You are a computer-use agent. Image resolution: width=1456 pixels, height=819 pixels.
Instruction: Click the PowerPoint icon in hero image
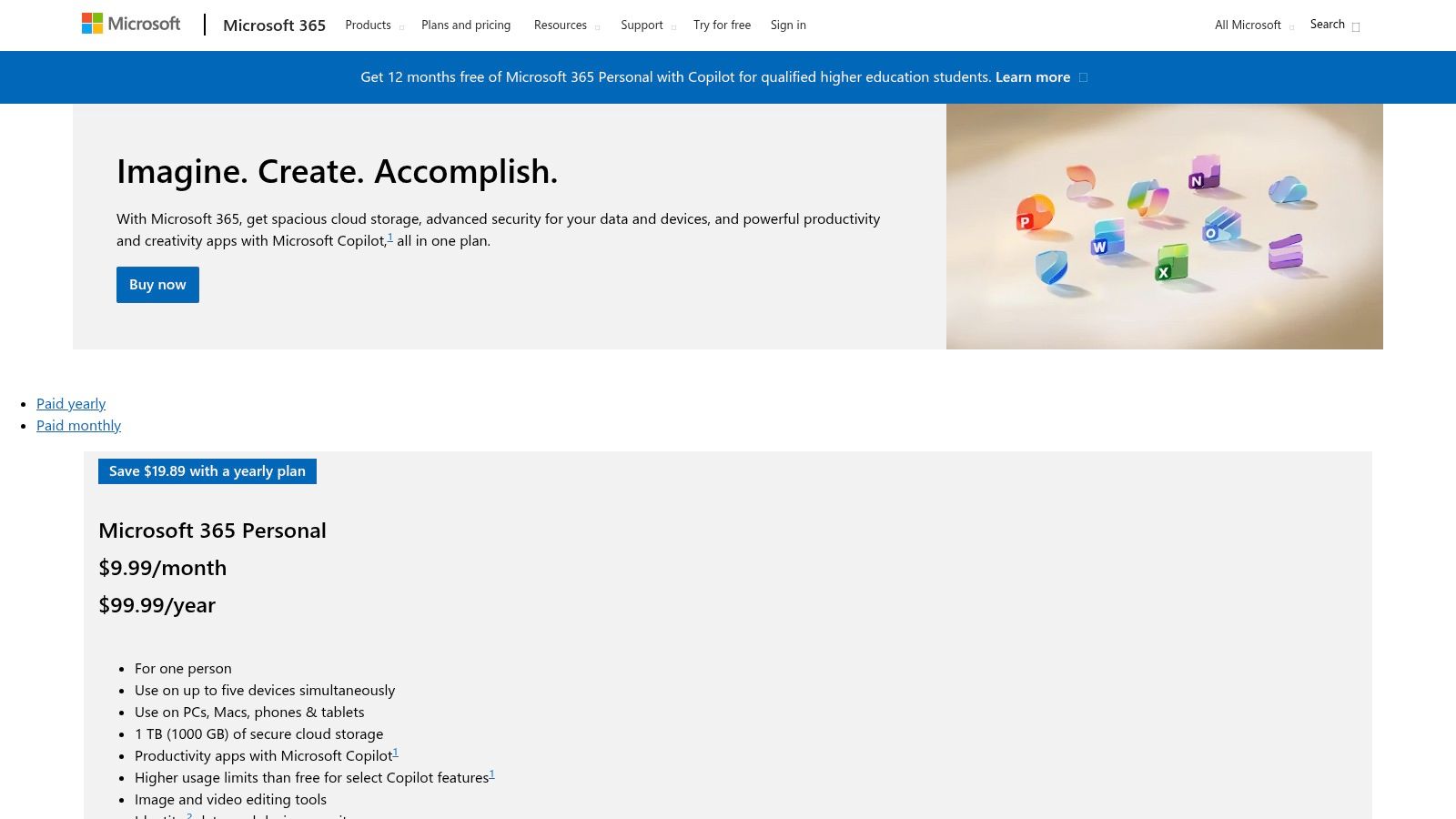1034,214
